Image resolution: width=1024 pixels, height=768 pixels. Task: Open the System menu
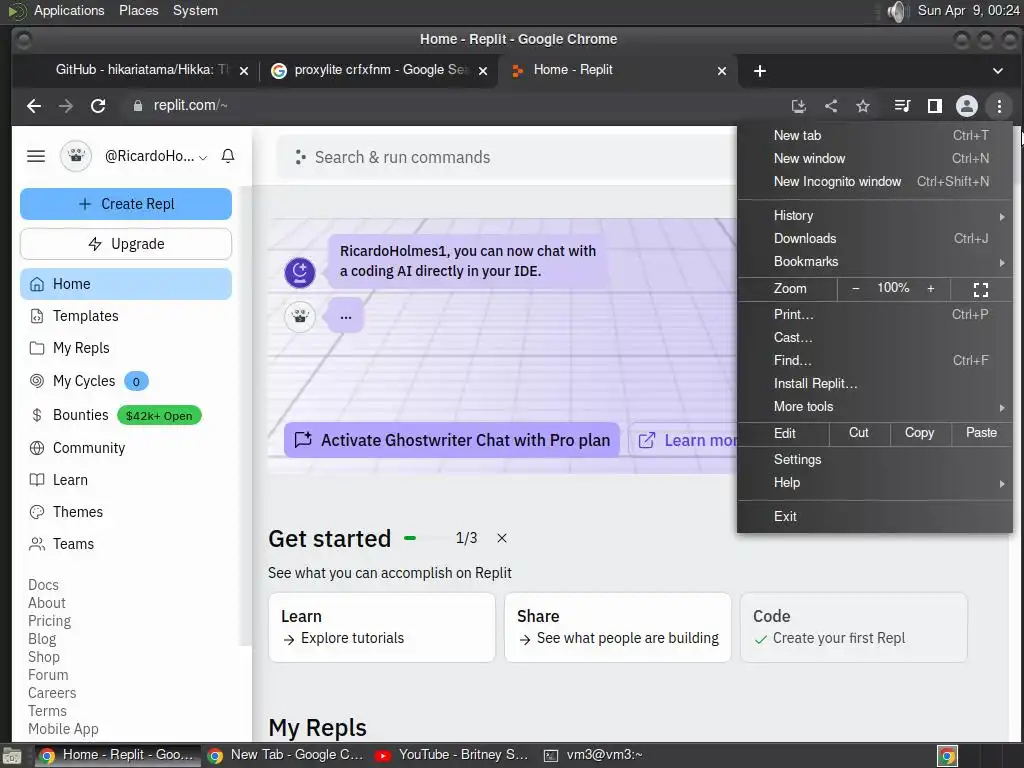tap(195, 10)
